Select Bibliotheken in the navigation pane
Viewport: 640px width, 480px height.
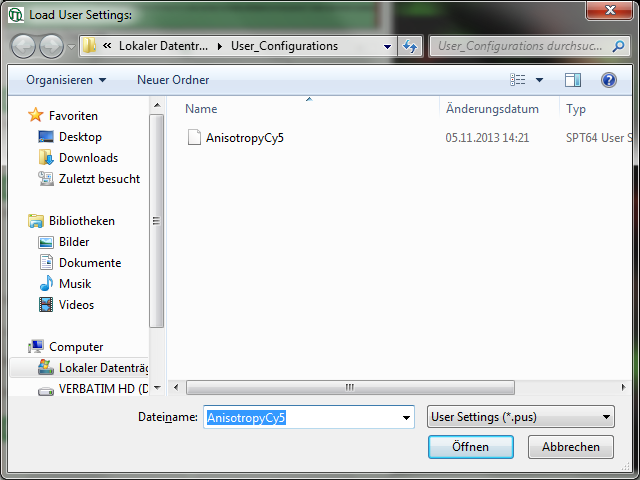click(x=82, y=221)
